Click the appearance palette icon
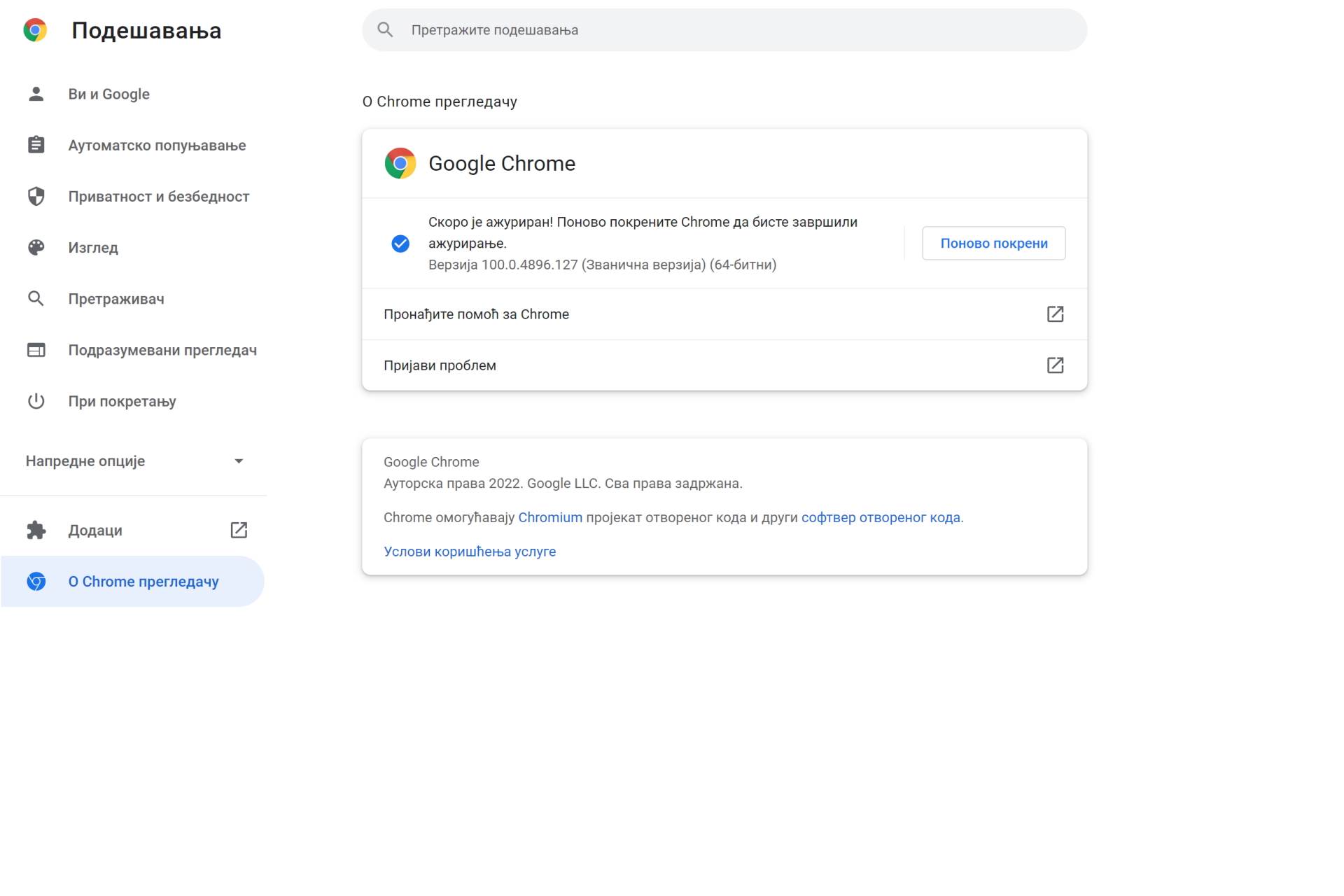 pos(36,247)
